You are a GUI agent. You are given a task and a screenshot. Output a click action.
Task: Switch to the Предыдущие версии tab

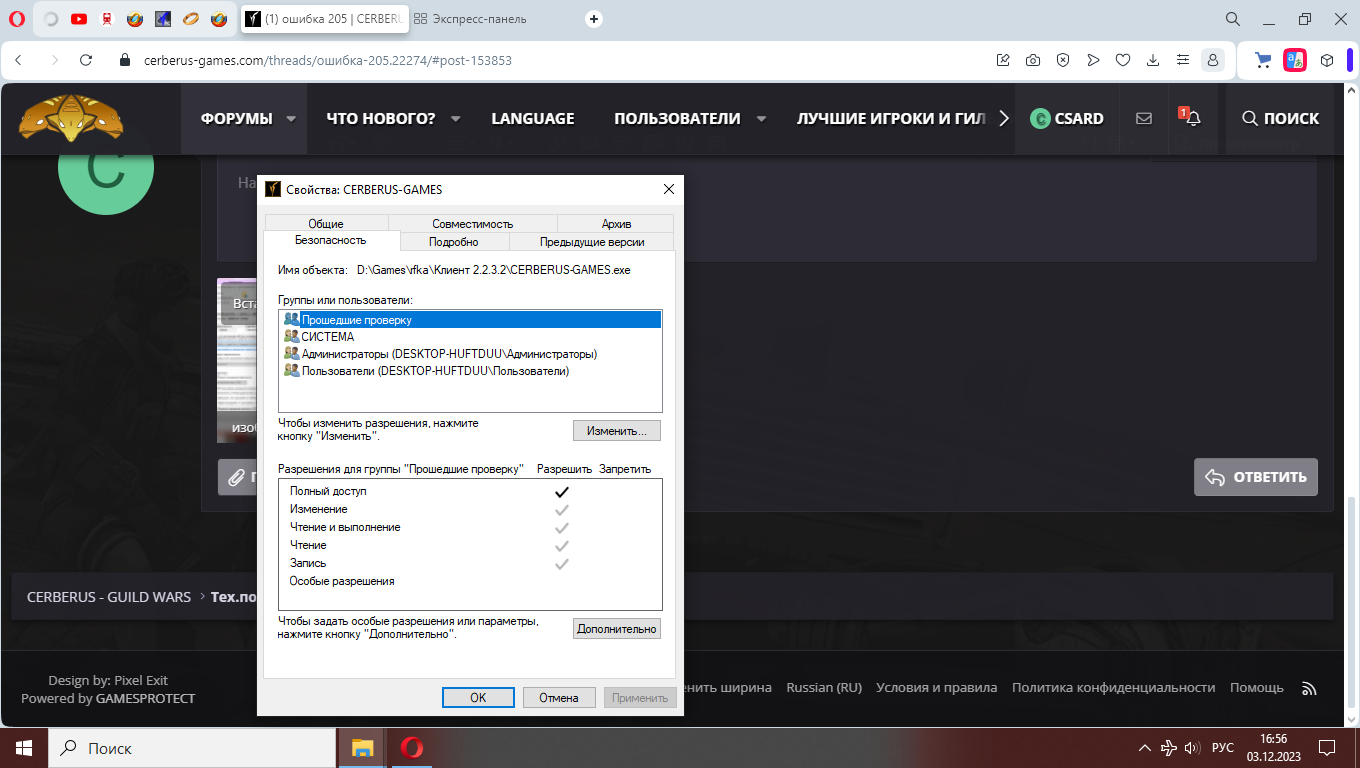tap(592, 241)
